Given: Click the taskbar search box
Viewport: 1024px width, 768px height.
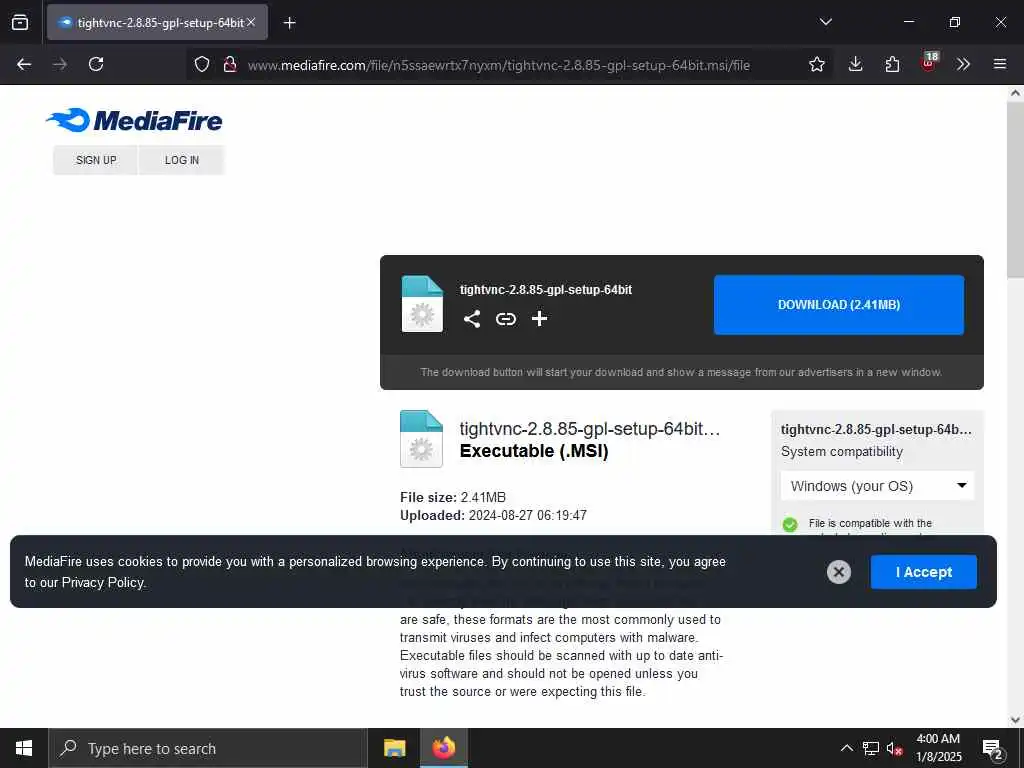Looking at the screenshot, I should tap(208, 748).
